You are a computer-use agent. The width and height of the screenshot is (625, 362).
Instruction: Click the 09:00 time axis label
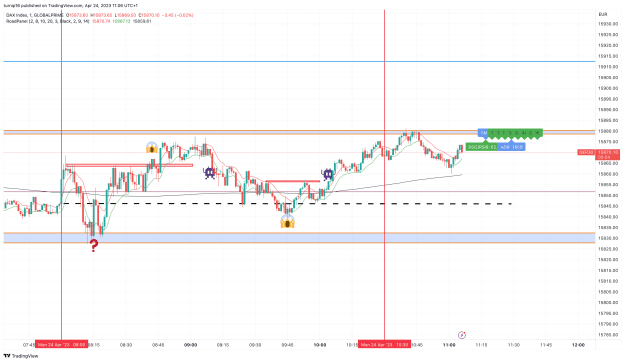(190, 345)
